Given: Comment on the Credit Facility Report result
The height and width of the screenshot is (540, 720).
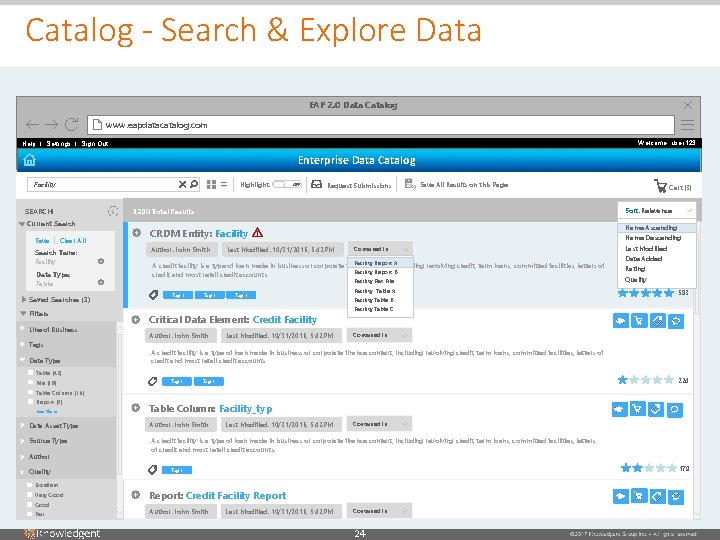Looking at the screenshot, I should pyautogui.click(x=676, y=496).
